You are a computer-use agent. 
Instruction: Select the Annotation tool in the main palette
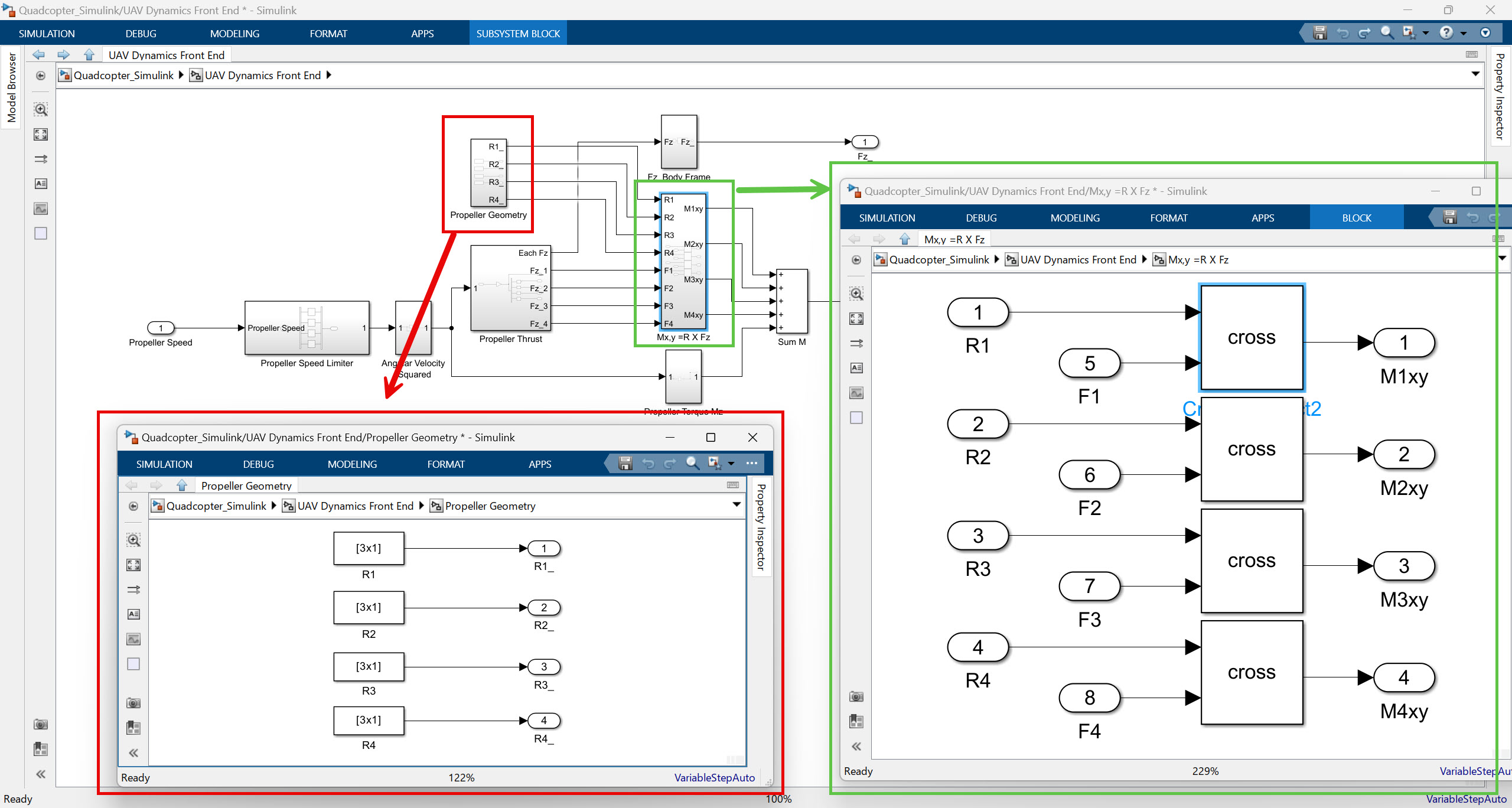pos(40,184)
